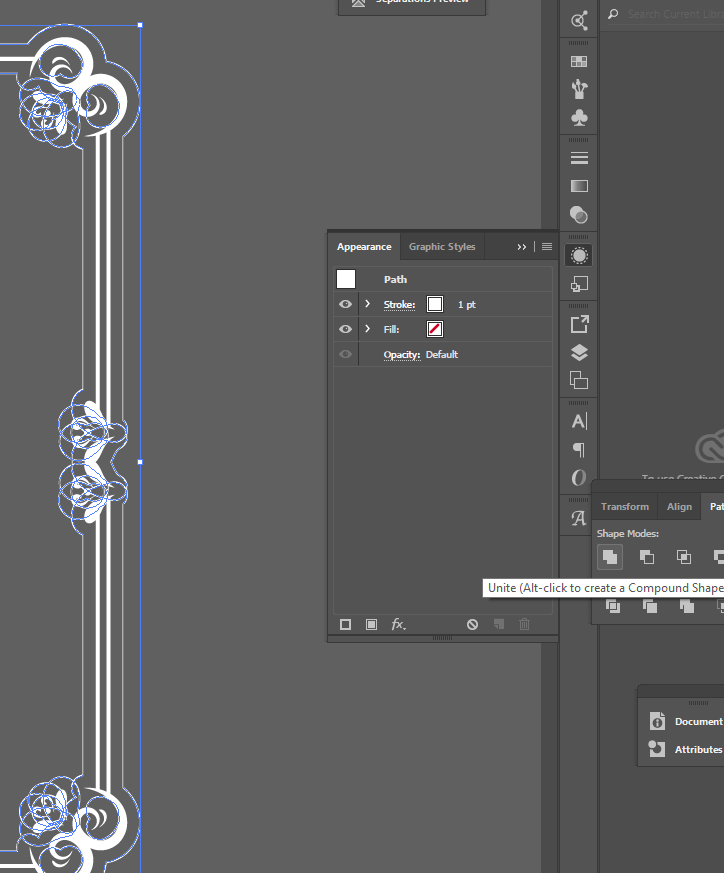Click the Path appearance thumbnail
Viewport: 724px width, 873px height.
[x=346, y=279]
